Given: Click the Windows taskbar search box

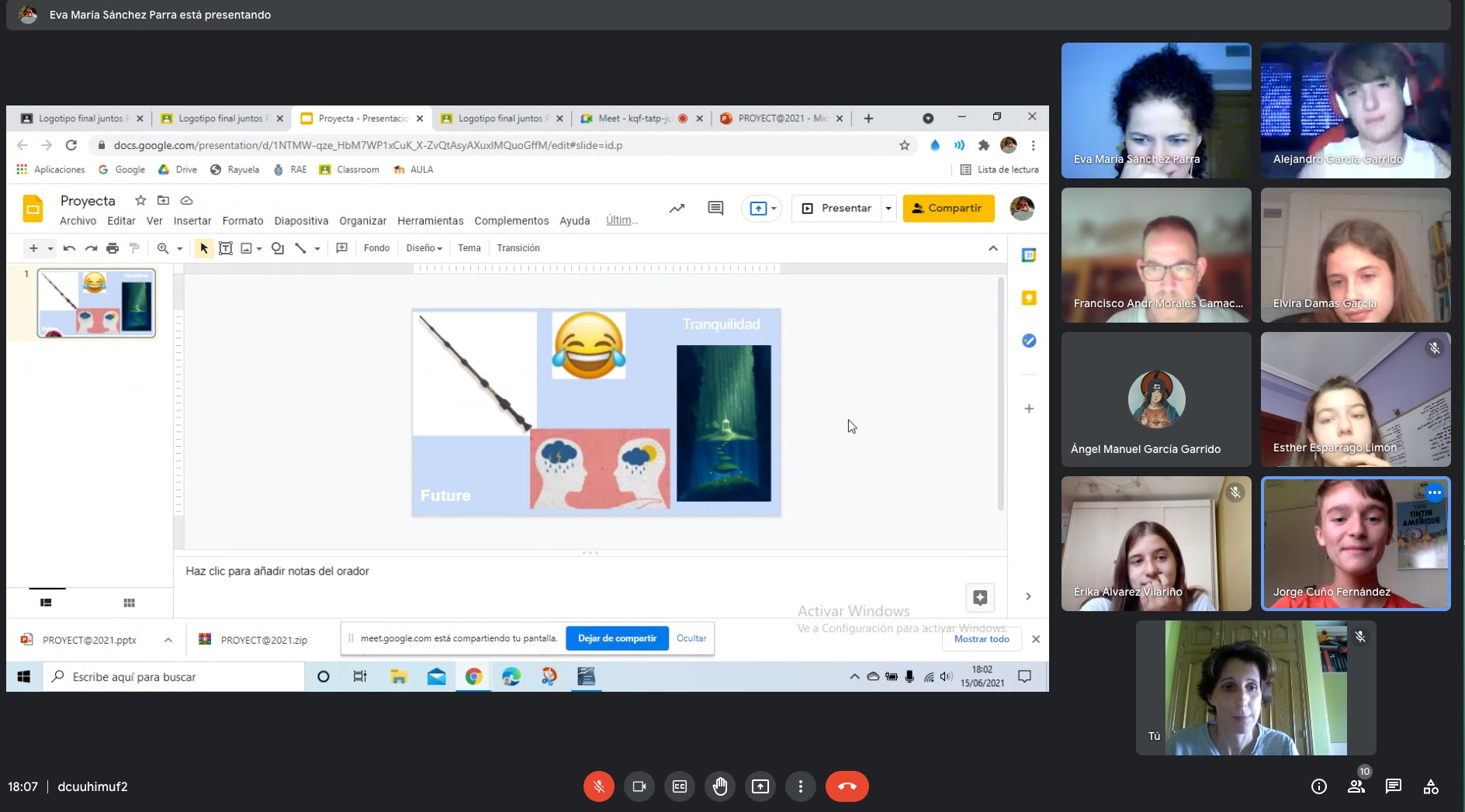Looking at the screenshot, I should (174, 677).
